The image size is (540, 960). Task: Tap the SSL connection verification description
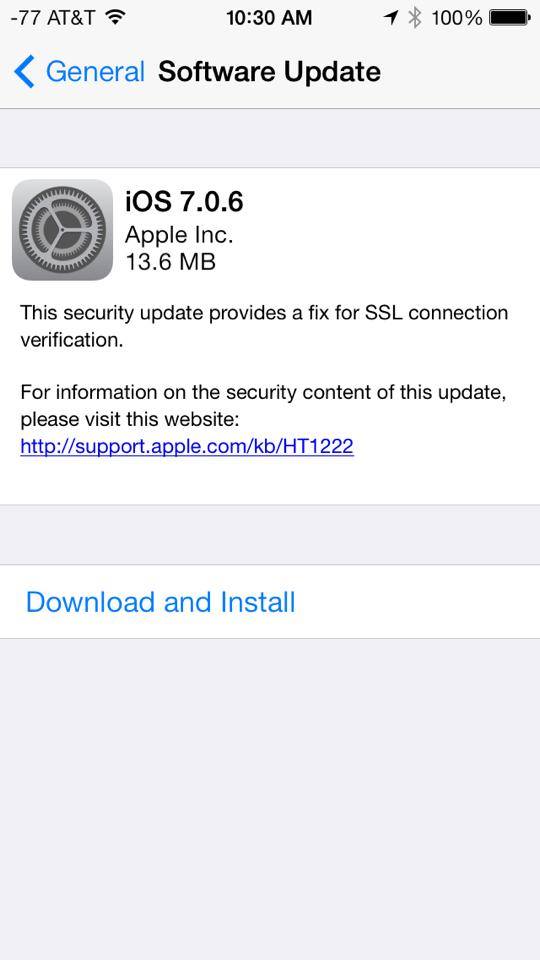click(x=264, y=326)
